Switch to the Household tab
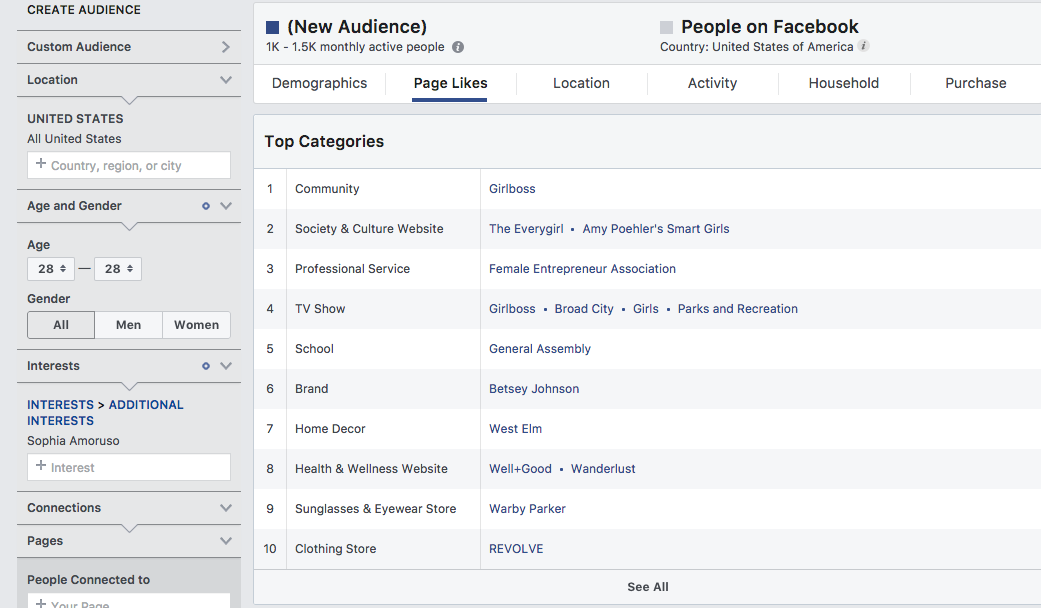1041x608 pixels. [x=844, y=83]
